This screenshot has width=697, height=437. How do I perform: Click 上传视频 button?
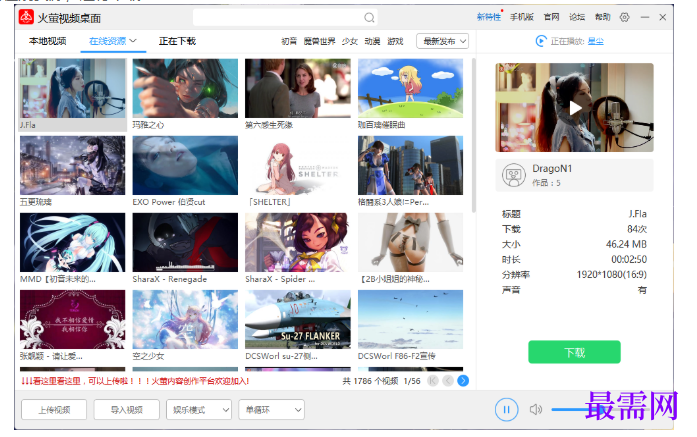click(x=54, y=409)
